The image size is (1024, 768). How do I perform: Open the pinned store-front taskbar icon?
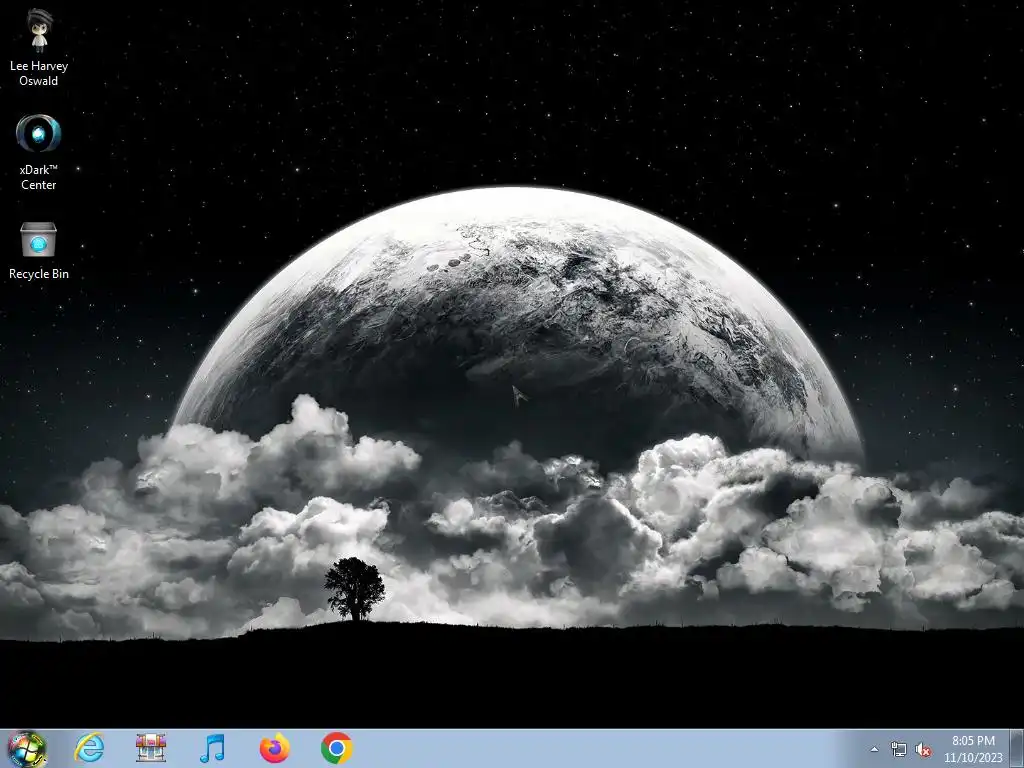(x=151, y=748)
